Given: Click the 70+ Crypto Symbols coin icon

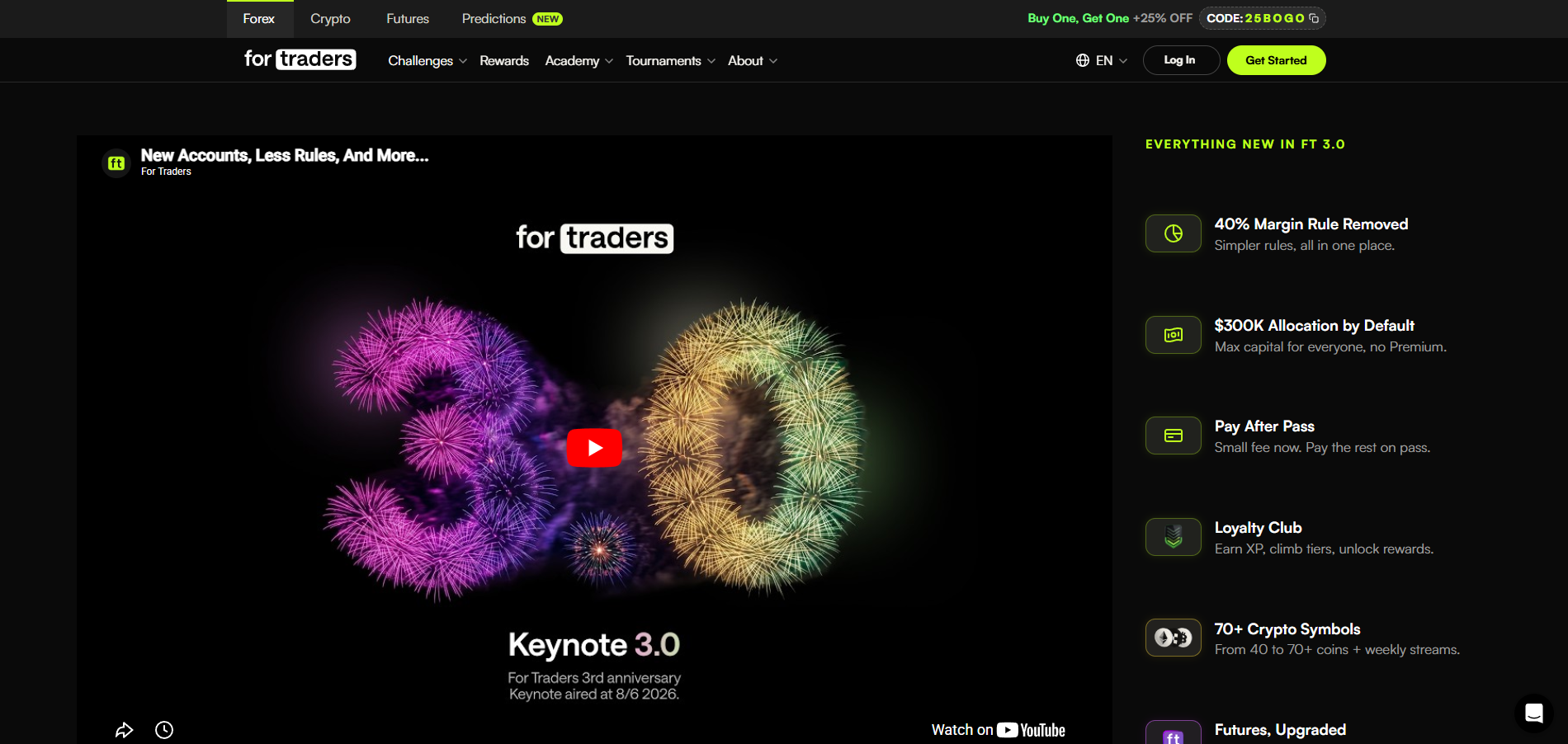Looking at the screenshot, I should 1174,638.
